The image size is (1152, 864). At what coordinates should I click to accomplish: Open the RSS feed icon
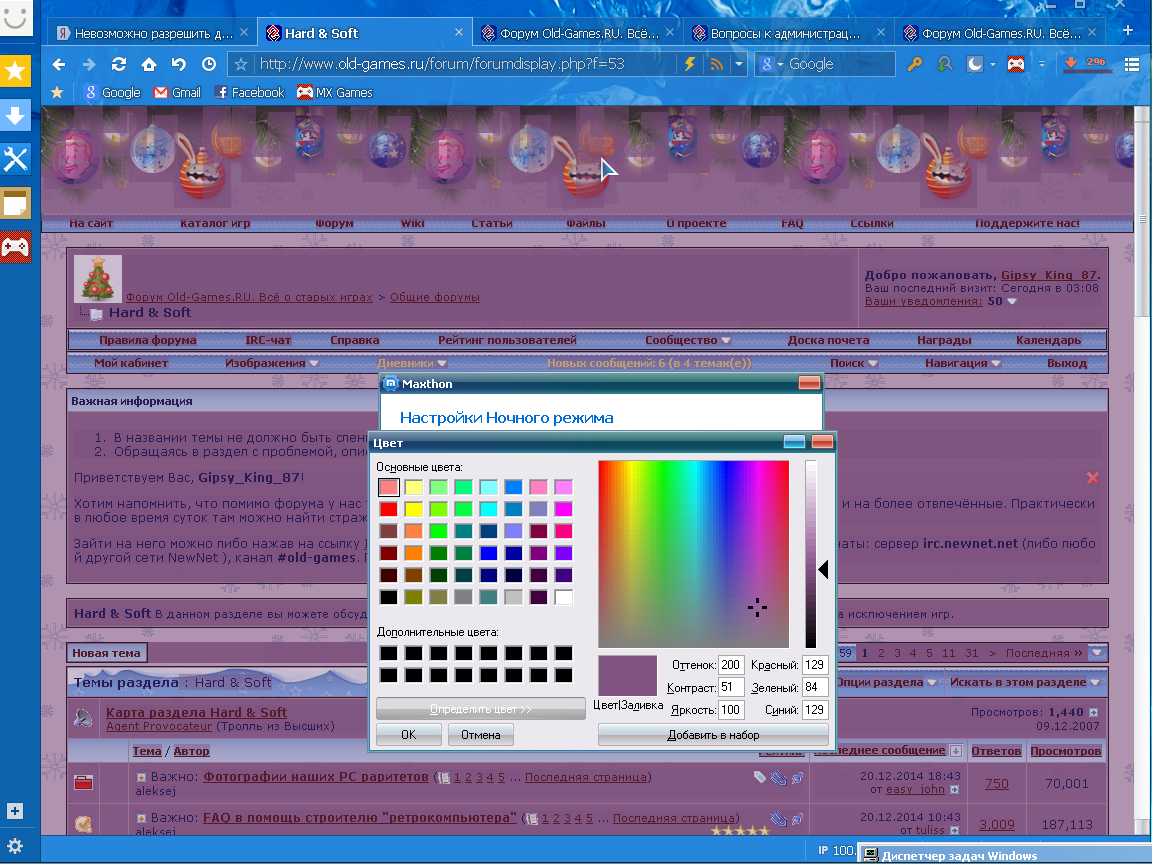[x=716, y=65]
